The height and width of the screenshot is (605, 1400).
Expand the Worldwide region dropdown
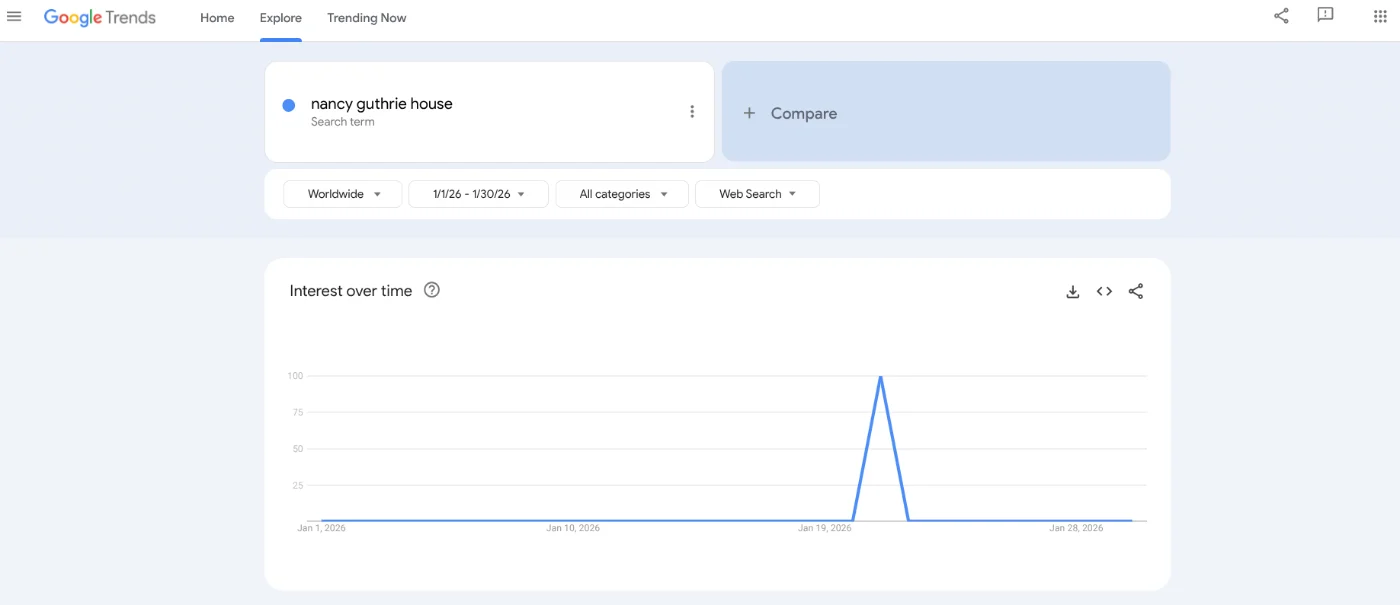point(343,194)
